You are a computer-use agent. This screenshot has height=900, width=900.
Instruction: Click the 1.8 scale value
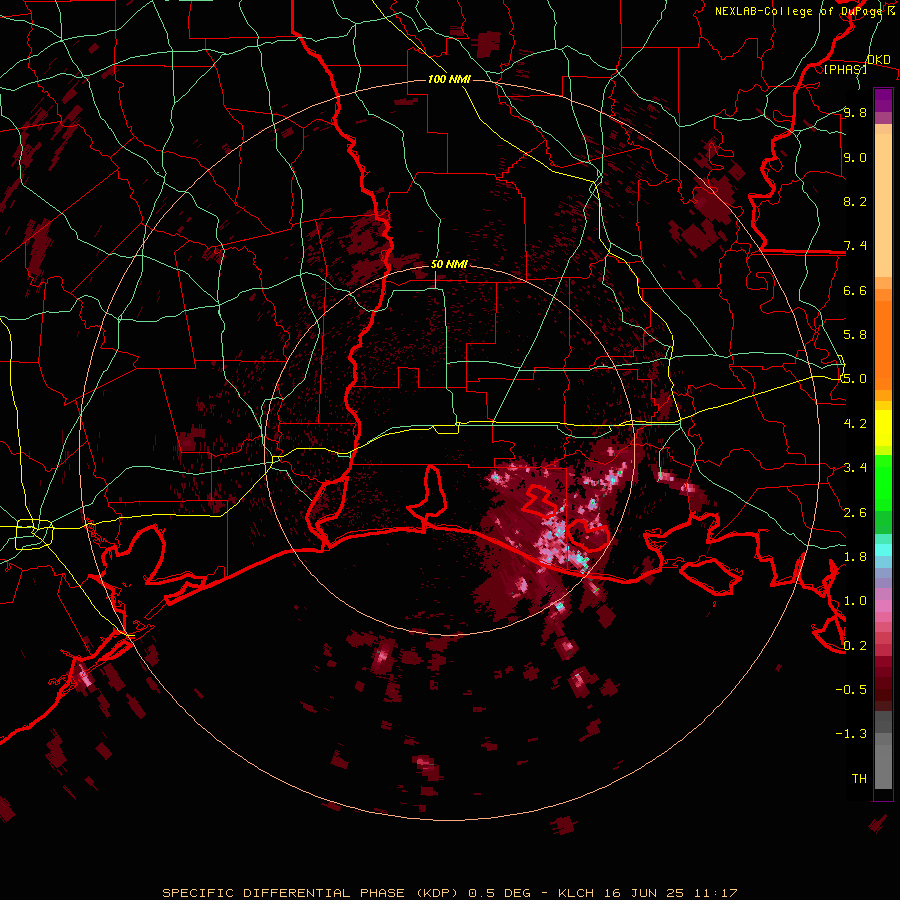point(855,557)
